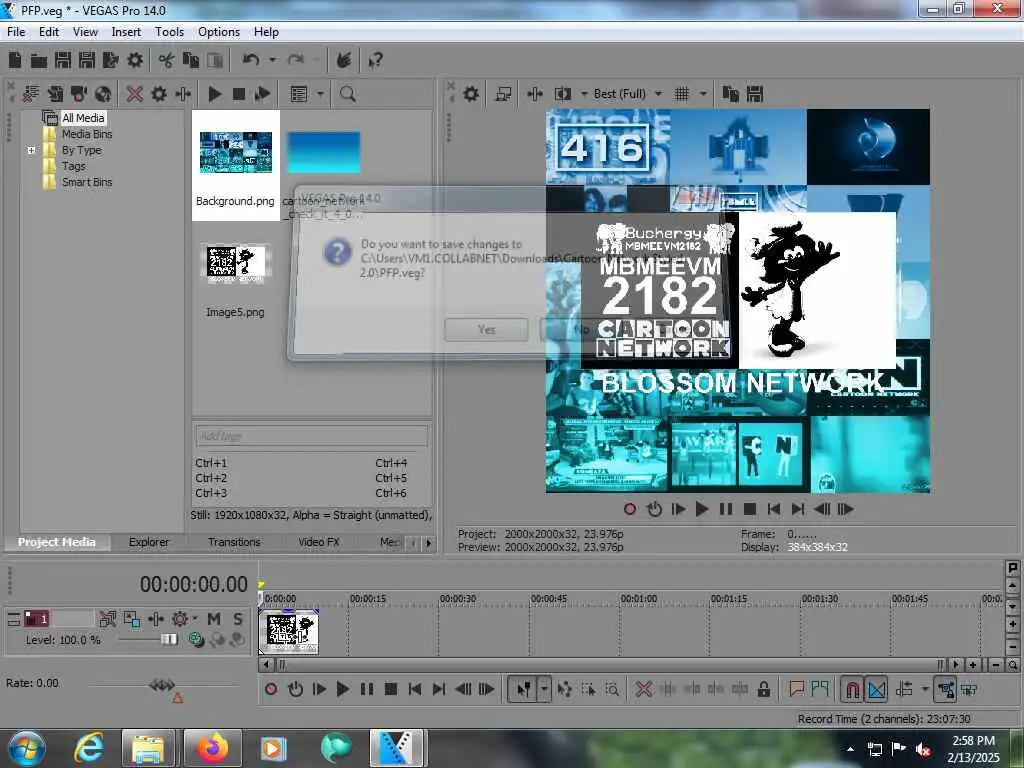This screenshot has width=1024, height=768.
Task: Open the Options menu
Action: (x=219, y=31)
